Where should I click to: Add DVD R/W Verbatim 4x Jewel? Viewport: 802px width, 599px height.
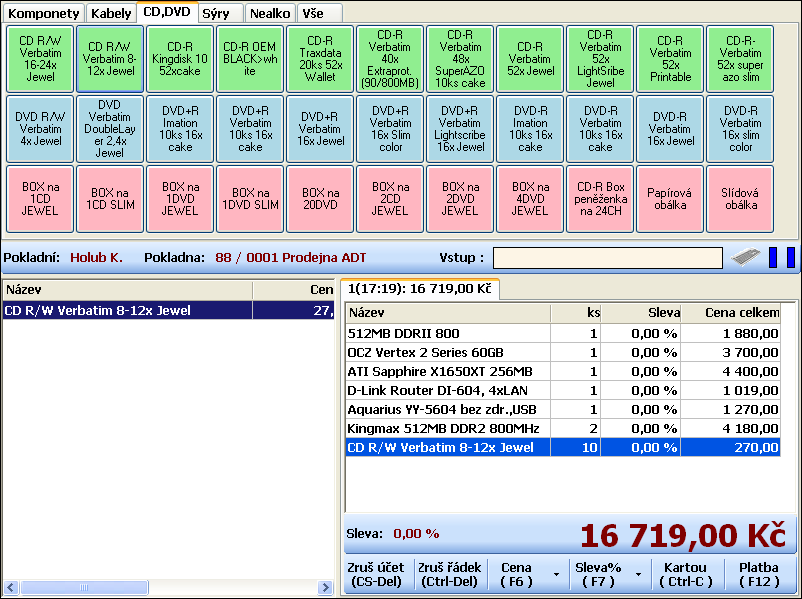pos(40,129)
